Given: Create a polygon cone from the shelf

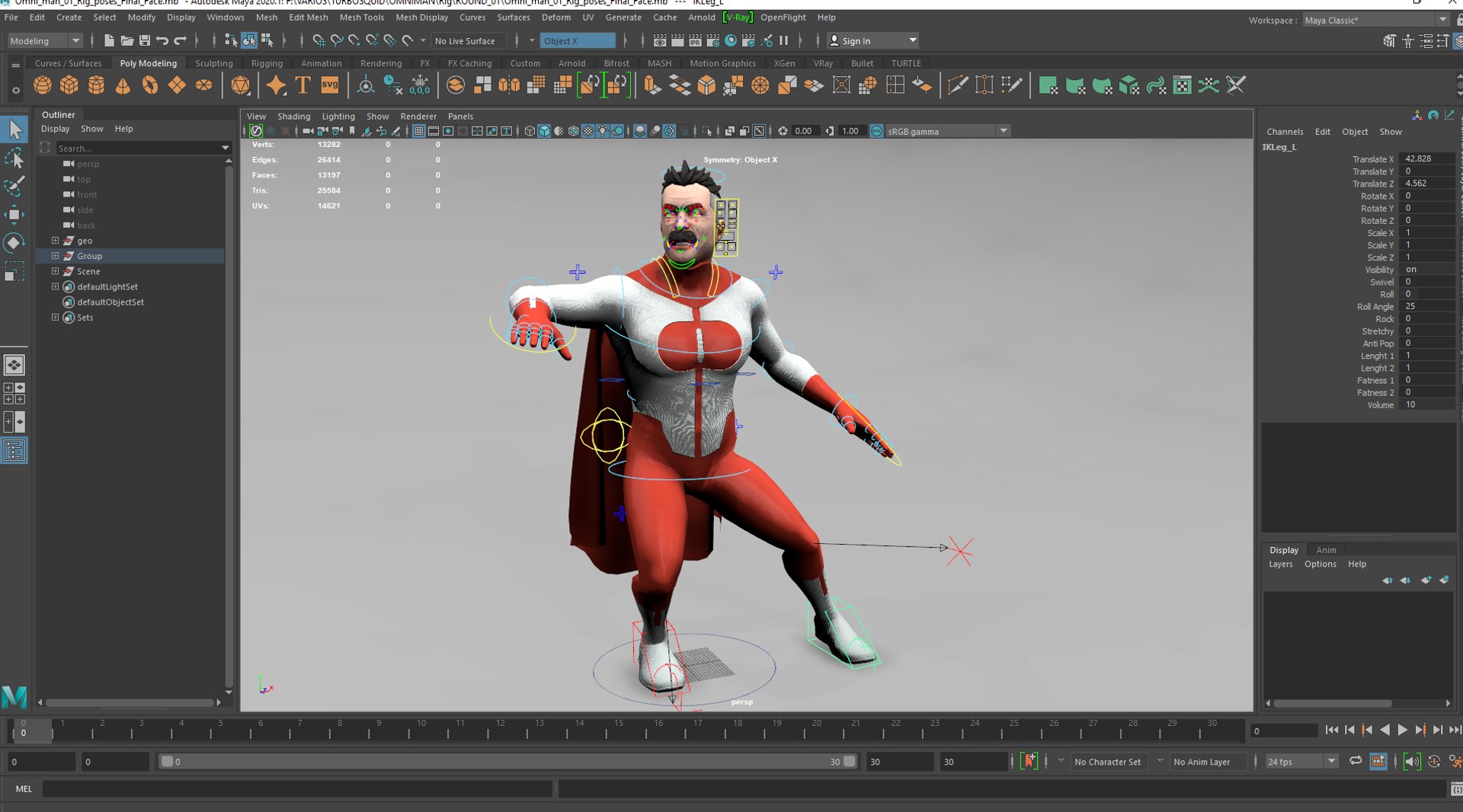Looking at the screenshot, I should click(123, 85).
